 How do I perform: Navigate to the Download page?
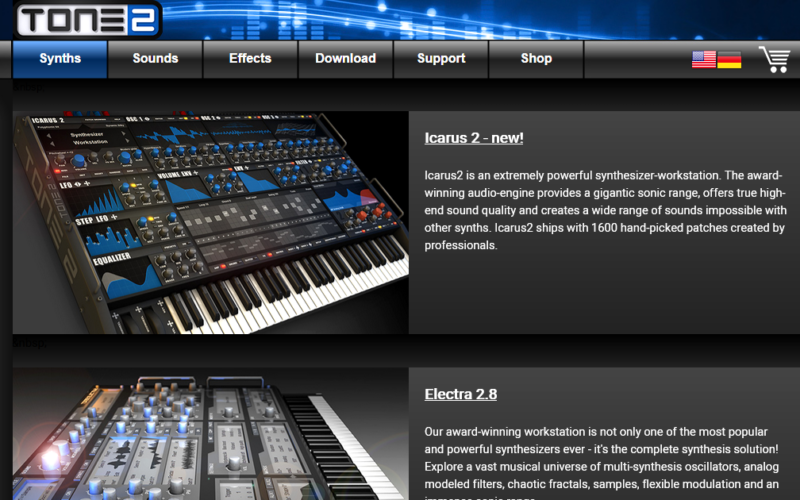point(345,59)
